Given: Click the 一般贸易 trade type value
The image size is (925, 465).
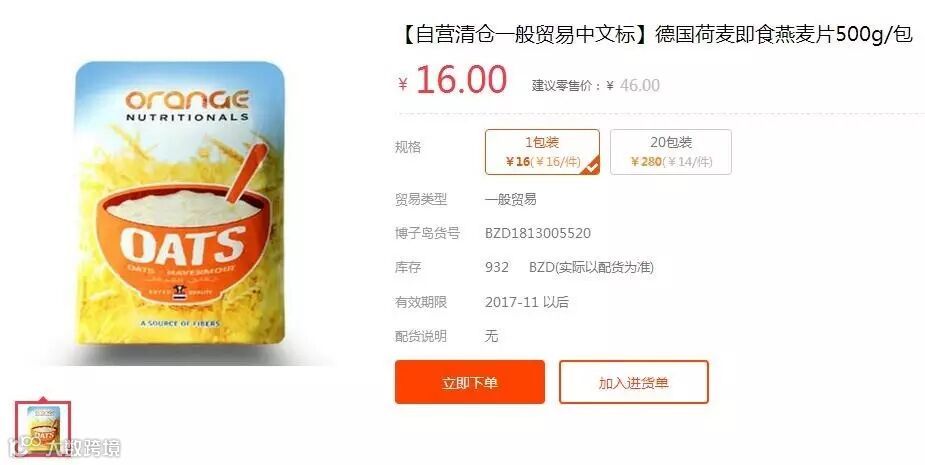Looking at the screenshot, I should pos(511,199).
